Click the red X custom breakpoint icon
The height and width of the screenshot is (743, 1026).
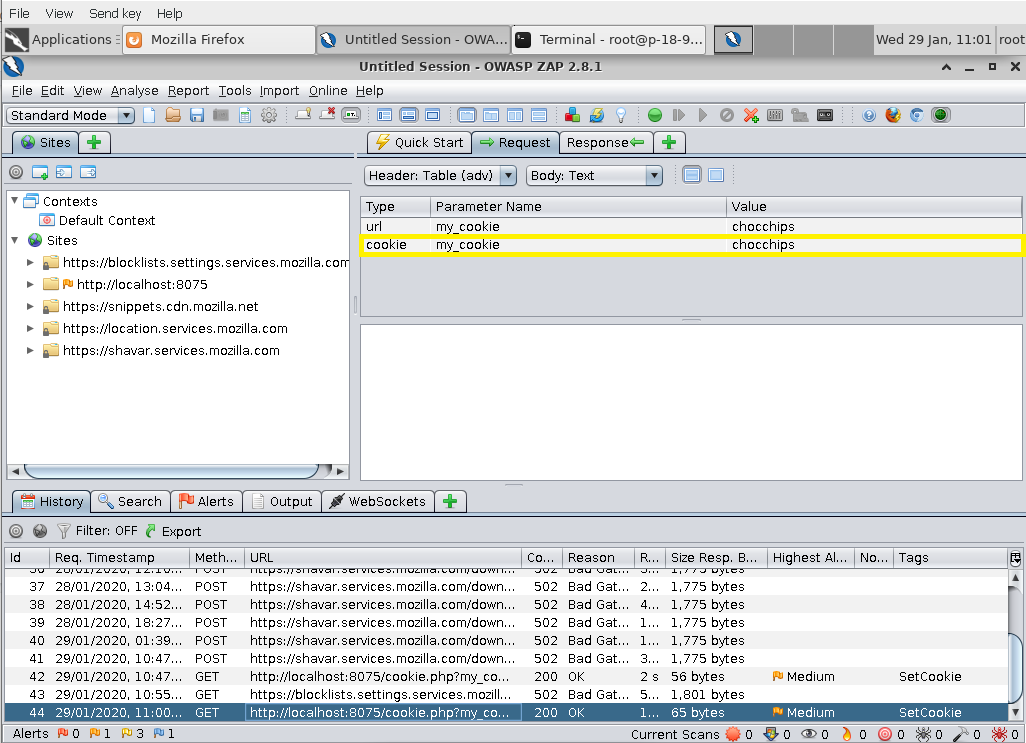click(751, 115)
